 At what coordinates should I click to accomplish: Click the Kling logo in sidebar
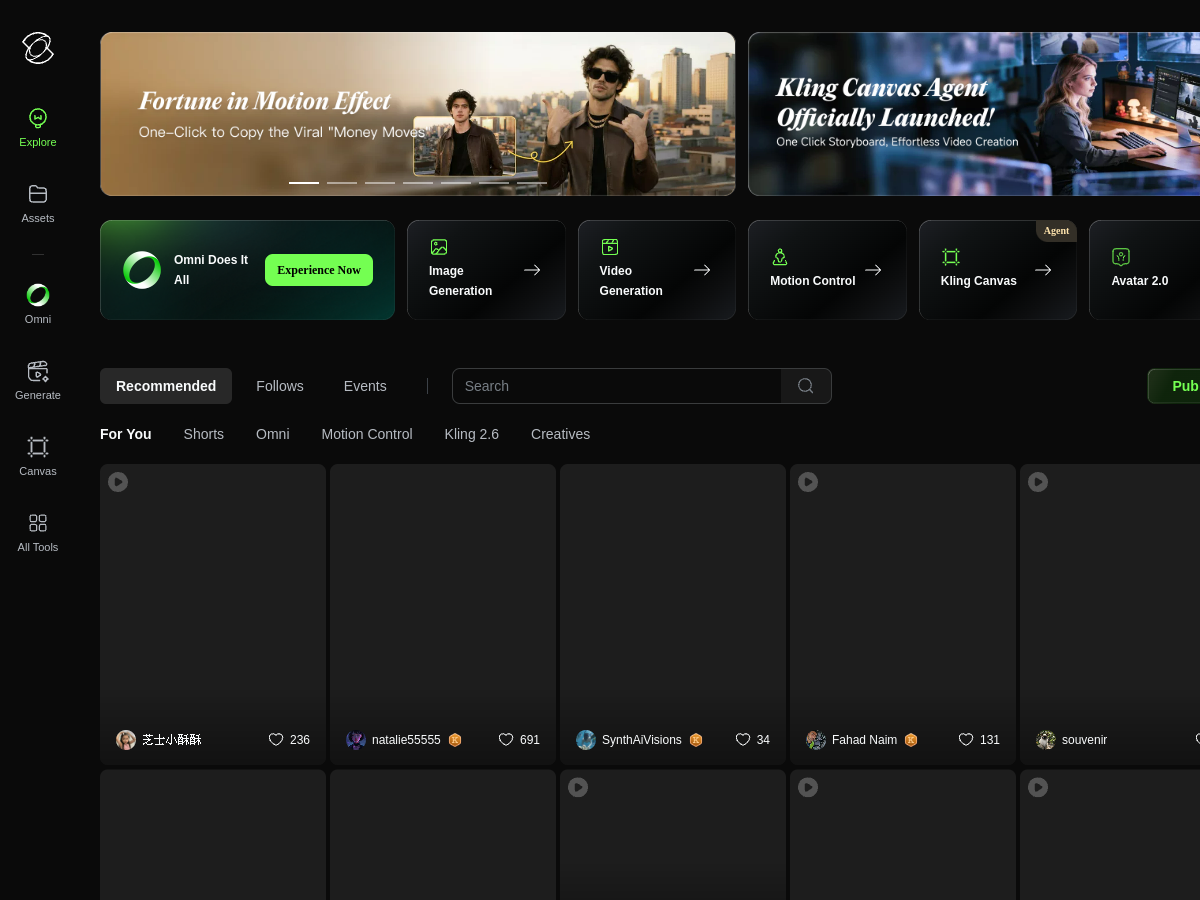38,48
